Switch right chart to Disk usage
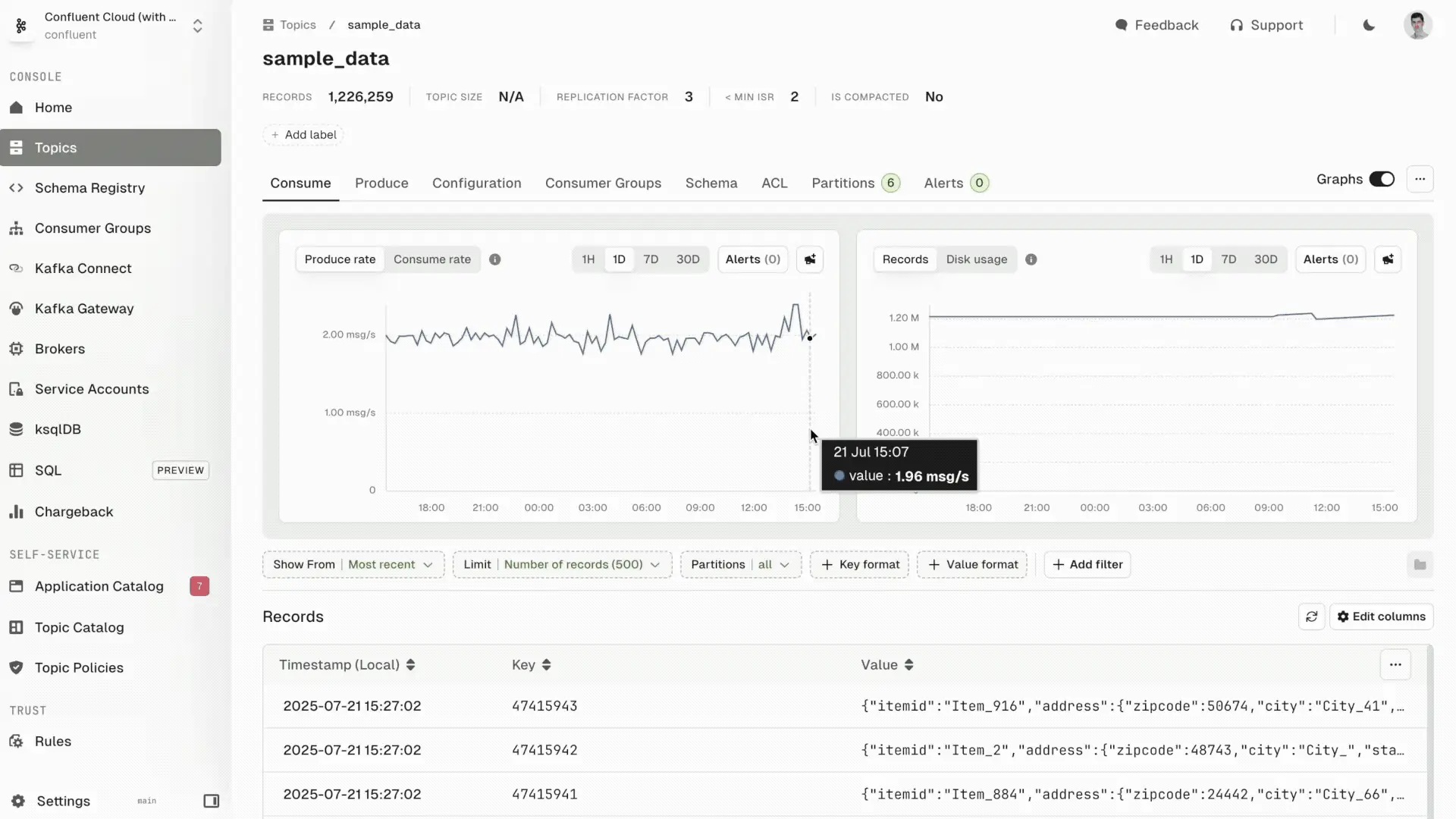Image resolution: width=1456 pixels, height=819 pixels. [977, 259]
